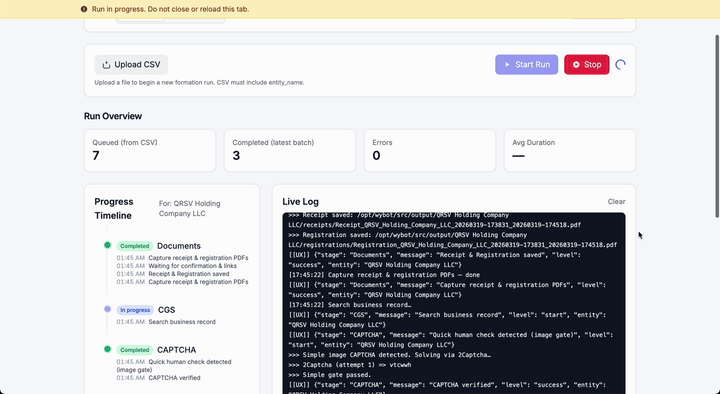Click 'For: QRSV Holding Company LLC' label
The height and width of the screenshot is (394, 720).
point(190,208)
